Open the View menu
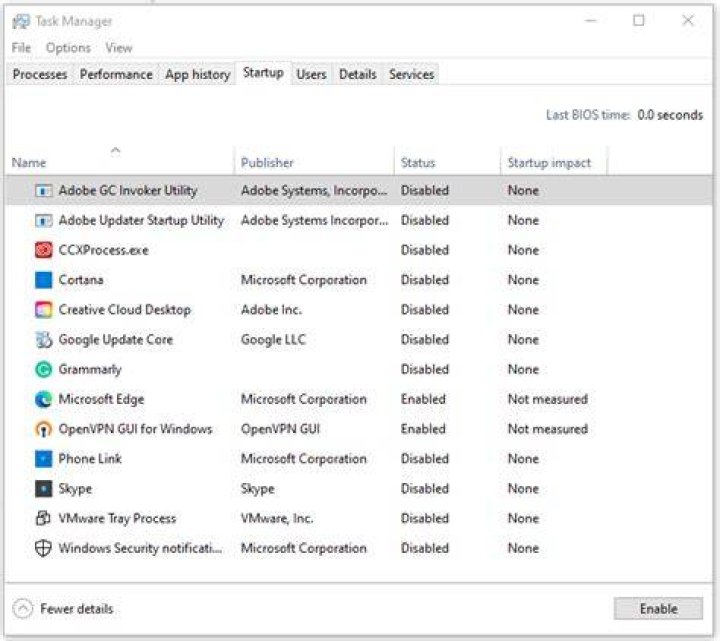This screenshot has width=720, height=641. coord(119,48)
